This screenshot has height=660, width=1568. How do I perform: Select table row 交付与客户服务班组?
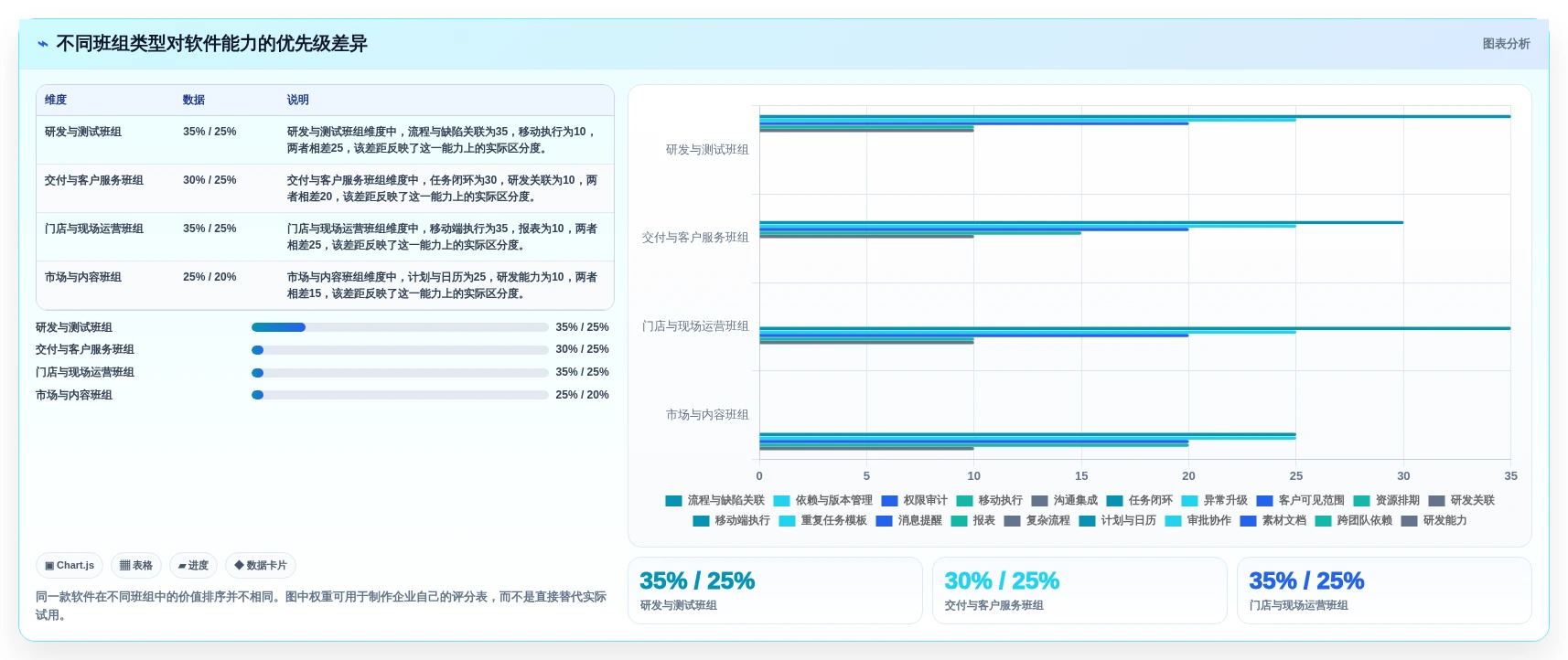[x=325, y=188]
